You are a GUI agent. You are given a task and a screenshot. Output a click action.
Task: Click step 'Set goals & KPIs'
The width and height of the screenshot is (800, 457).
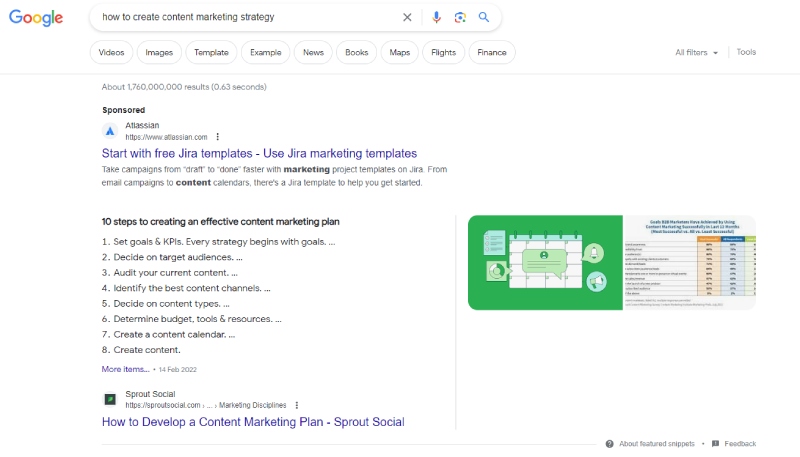tap(224, 242)
